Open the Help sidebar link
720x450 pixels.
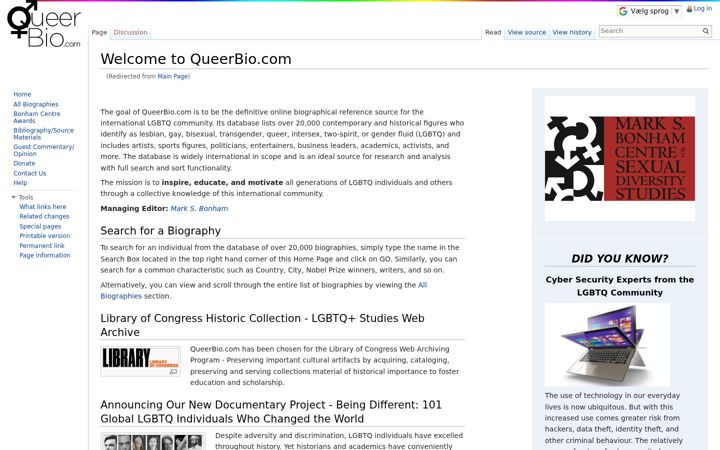20,183
